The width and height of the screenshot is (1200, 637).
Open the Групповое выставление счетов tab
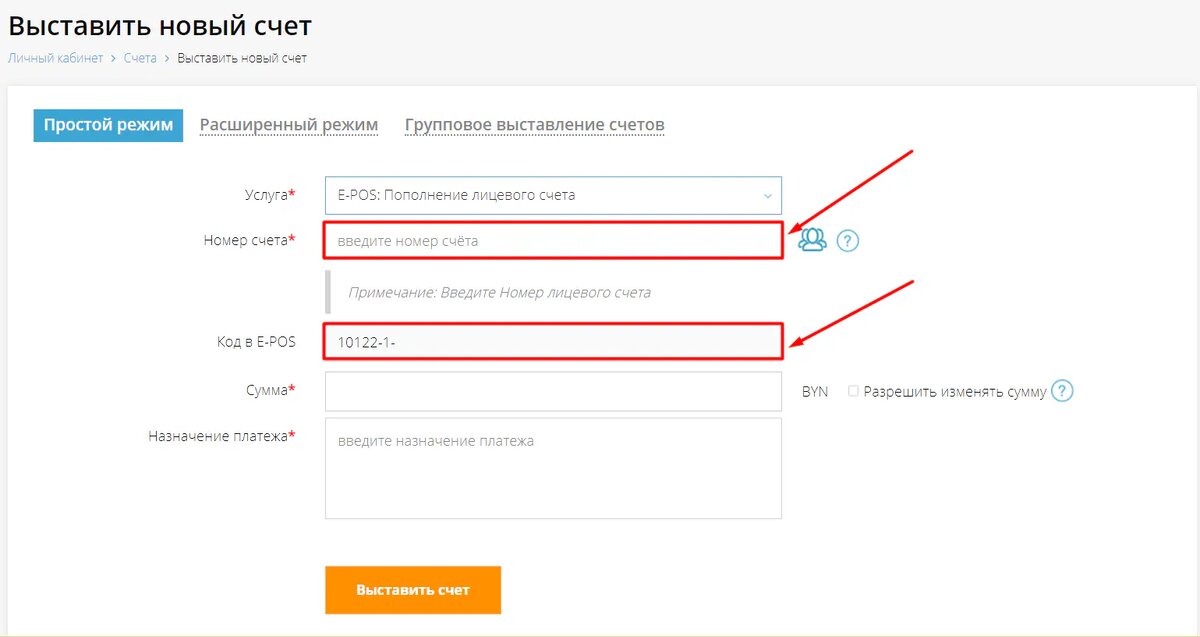534,124
